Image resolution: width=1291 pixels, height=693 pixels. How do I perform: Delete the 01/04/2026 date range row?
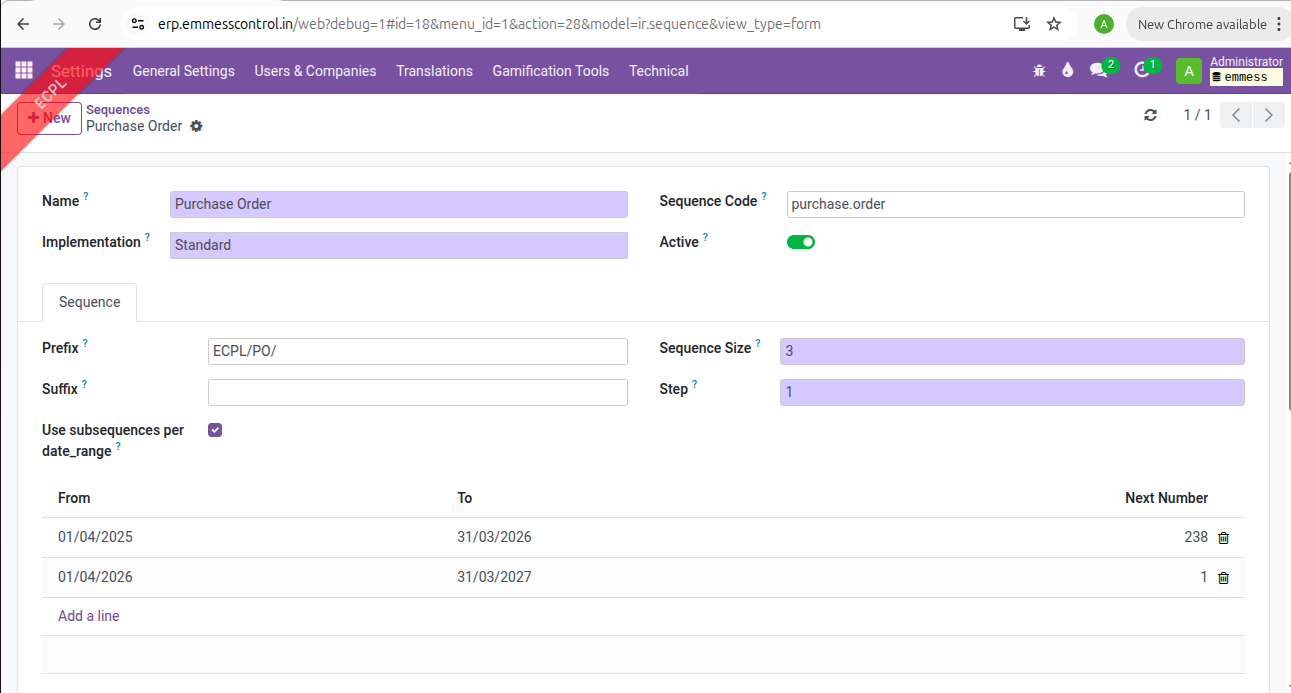point(1223,578)
